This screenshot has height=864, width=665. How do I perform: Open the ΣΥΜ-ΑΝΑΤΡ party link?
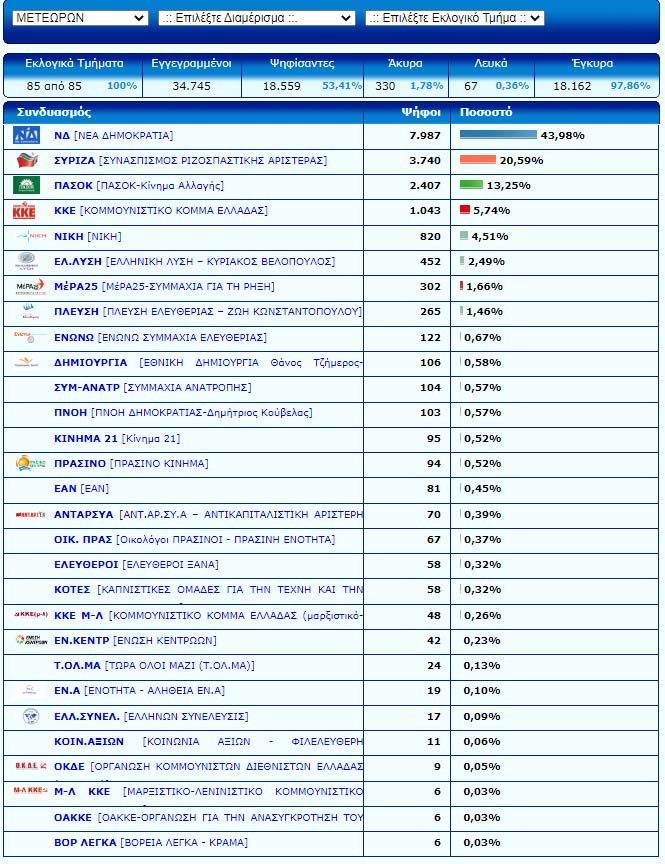tap(153, 387)
